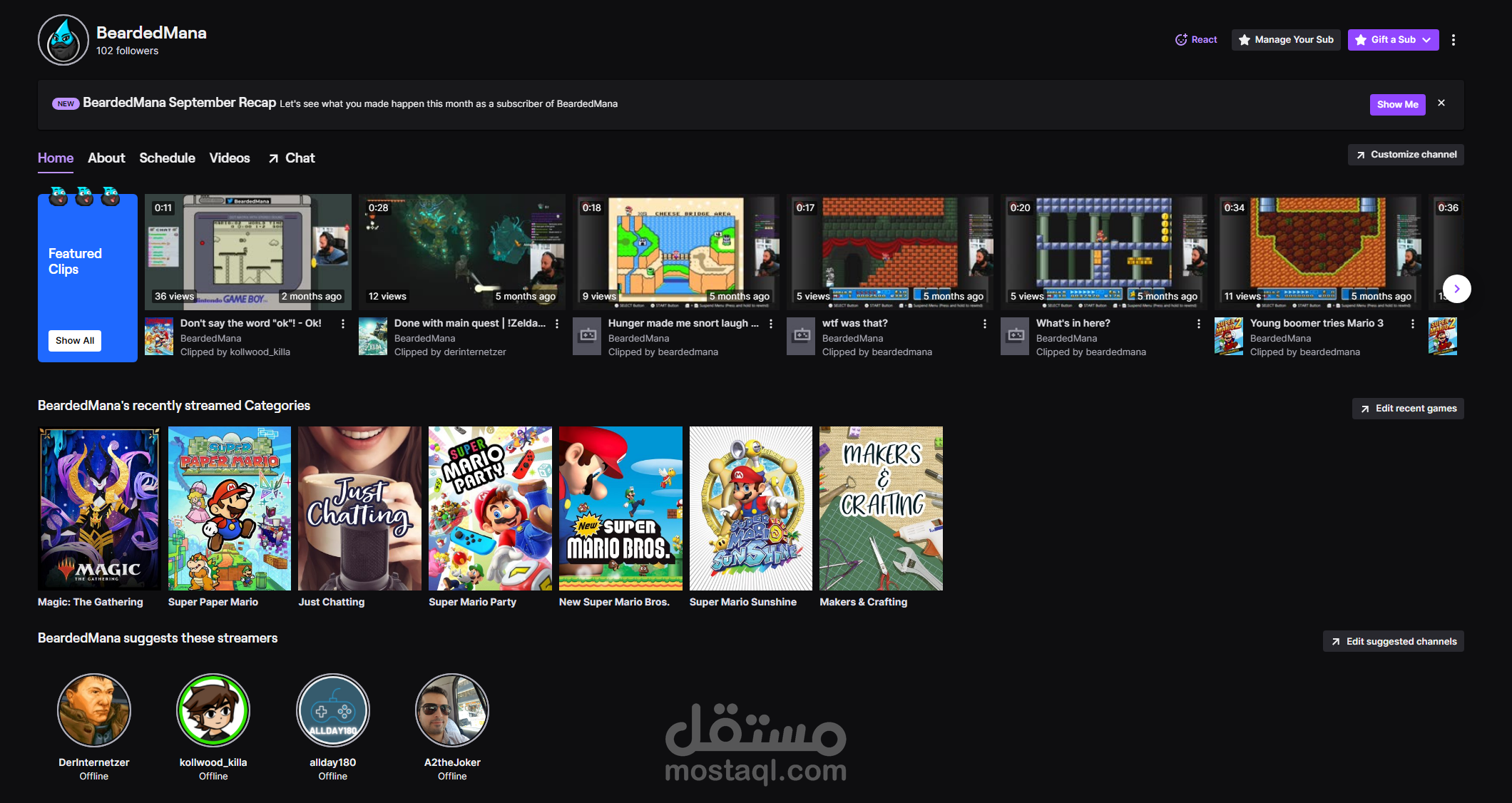Click game box art beside Don't say ok clip

tap(159, 337)
